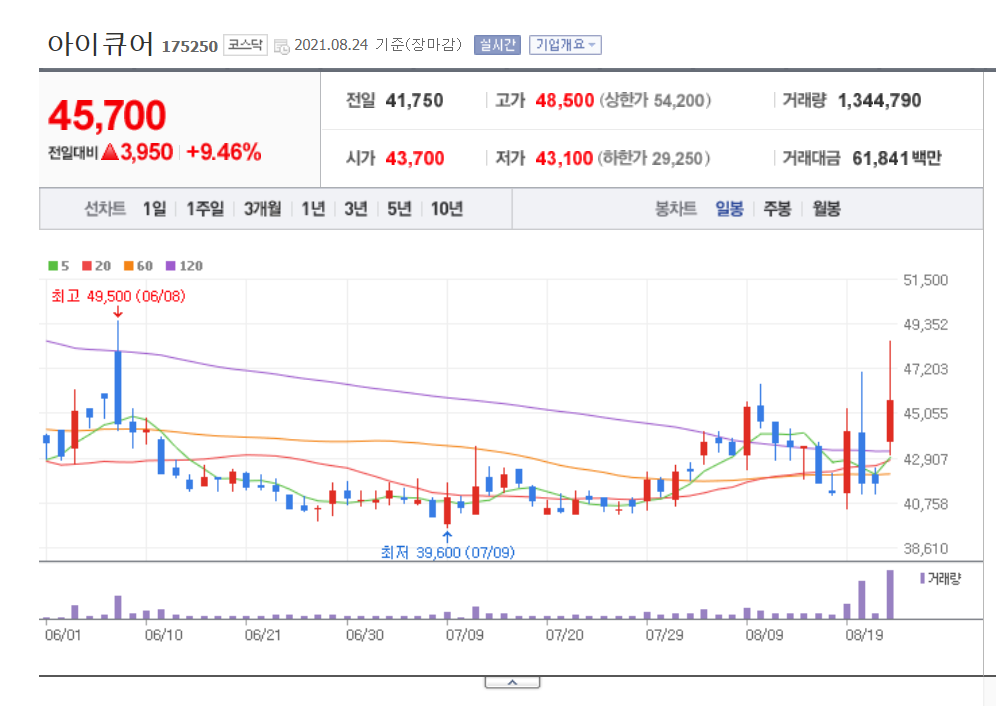
Task: Click the low price 43,100
Action: [x=564, y=158]
